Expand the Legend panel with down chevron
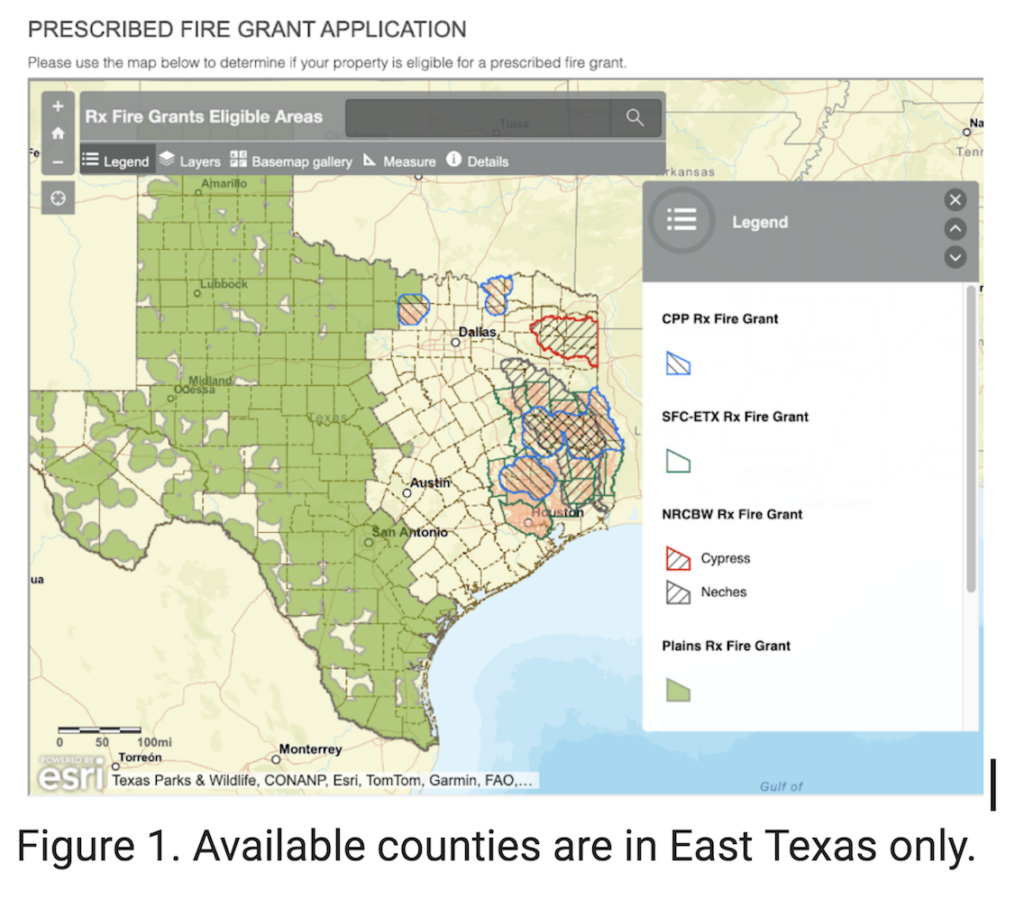 955,257
